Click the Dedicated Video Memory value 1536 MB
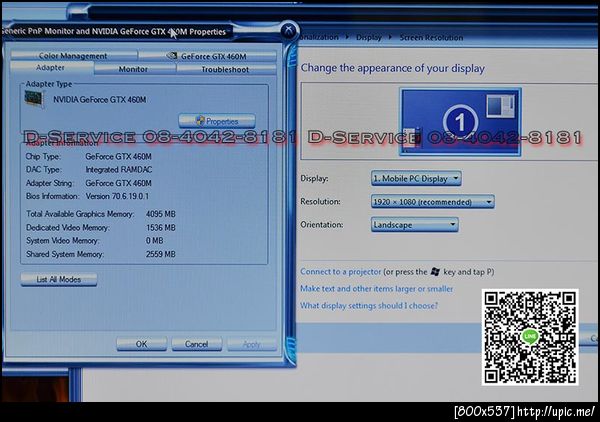Image resolution: width=600 pixels, height=422 pixels. click(161, 228)
